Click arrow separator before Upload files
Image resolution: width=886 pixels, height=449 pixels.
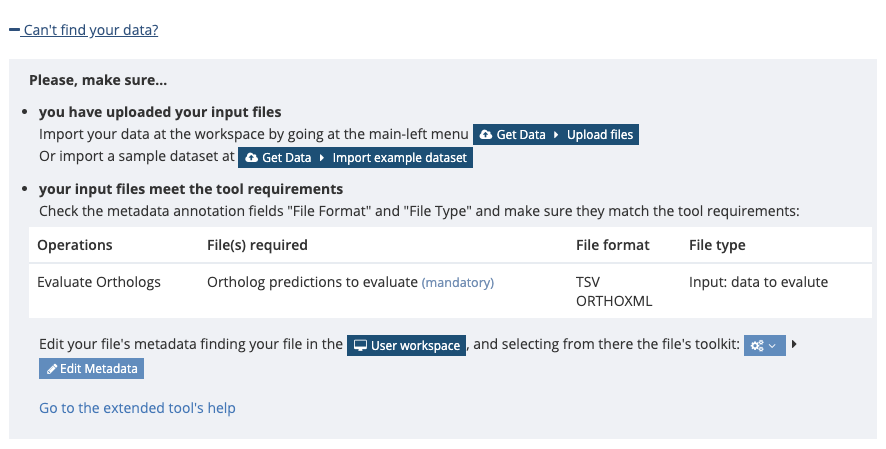556,135
